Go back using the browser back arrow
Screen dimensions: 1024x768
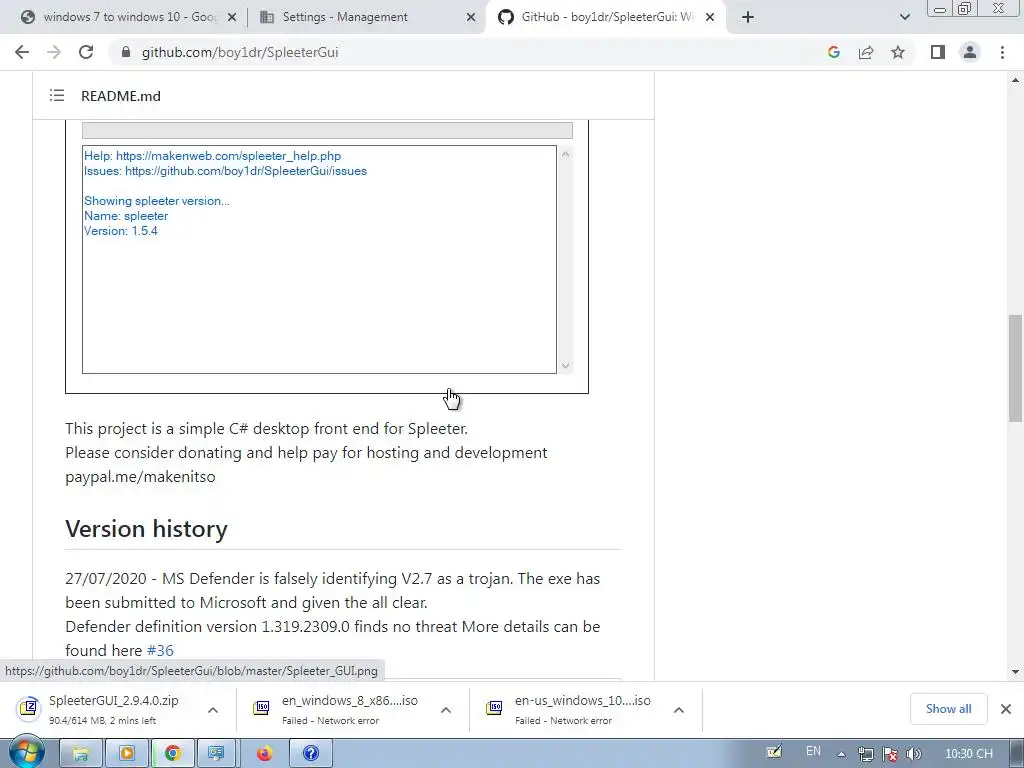(22, 52)
